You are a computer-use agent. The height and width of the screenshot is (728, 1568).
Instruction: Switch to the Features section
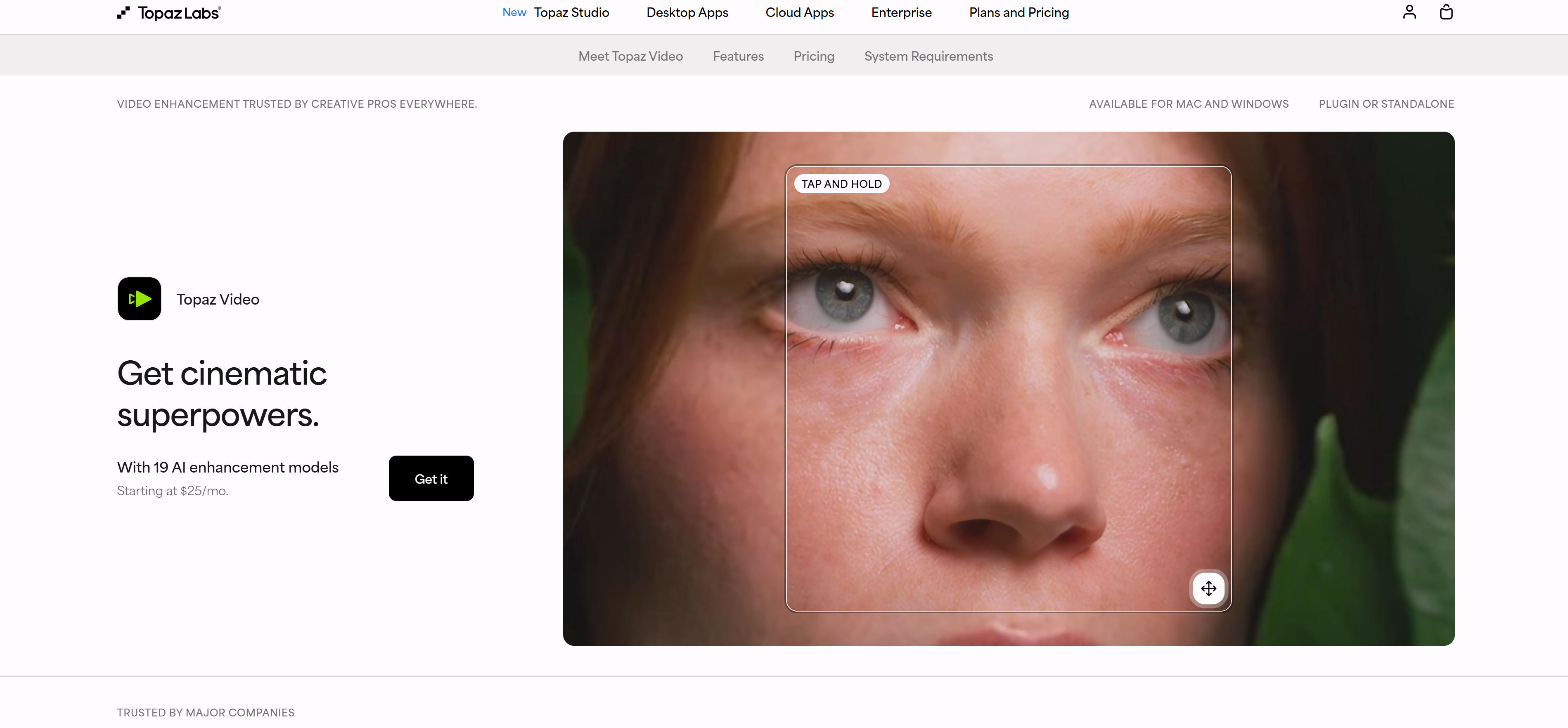738,56
